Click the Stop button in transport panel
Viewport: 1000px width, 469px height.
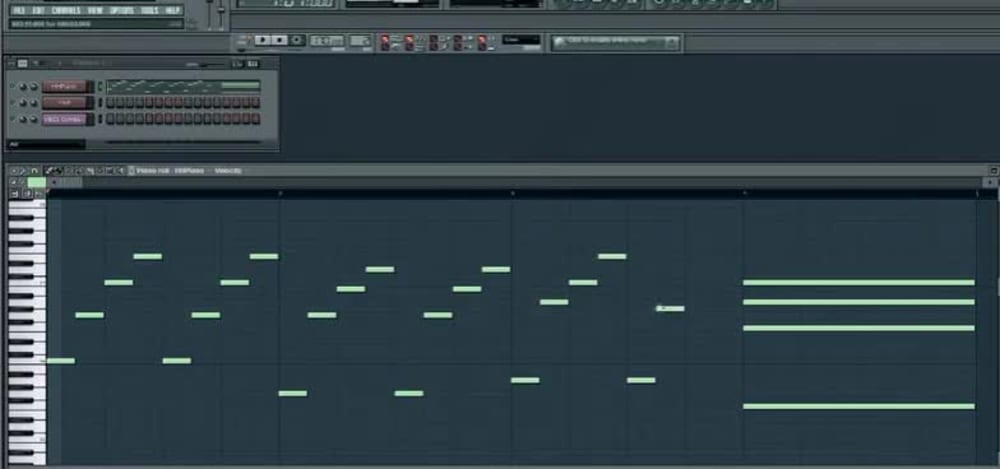click(x=279, y=40)
